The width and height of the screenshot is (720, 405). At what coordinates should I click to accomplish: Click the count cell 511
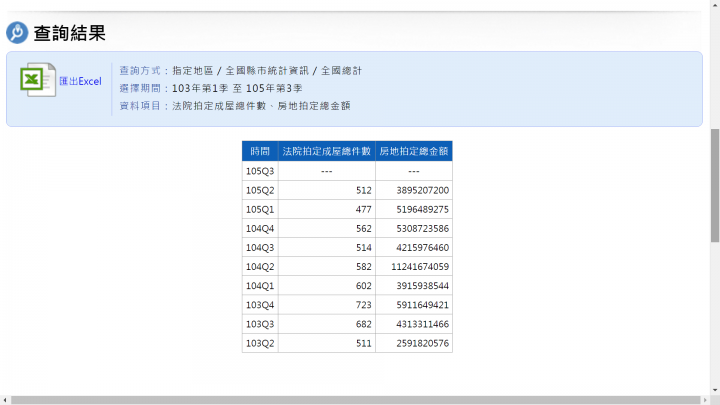click(326, 343)
